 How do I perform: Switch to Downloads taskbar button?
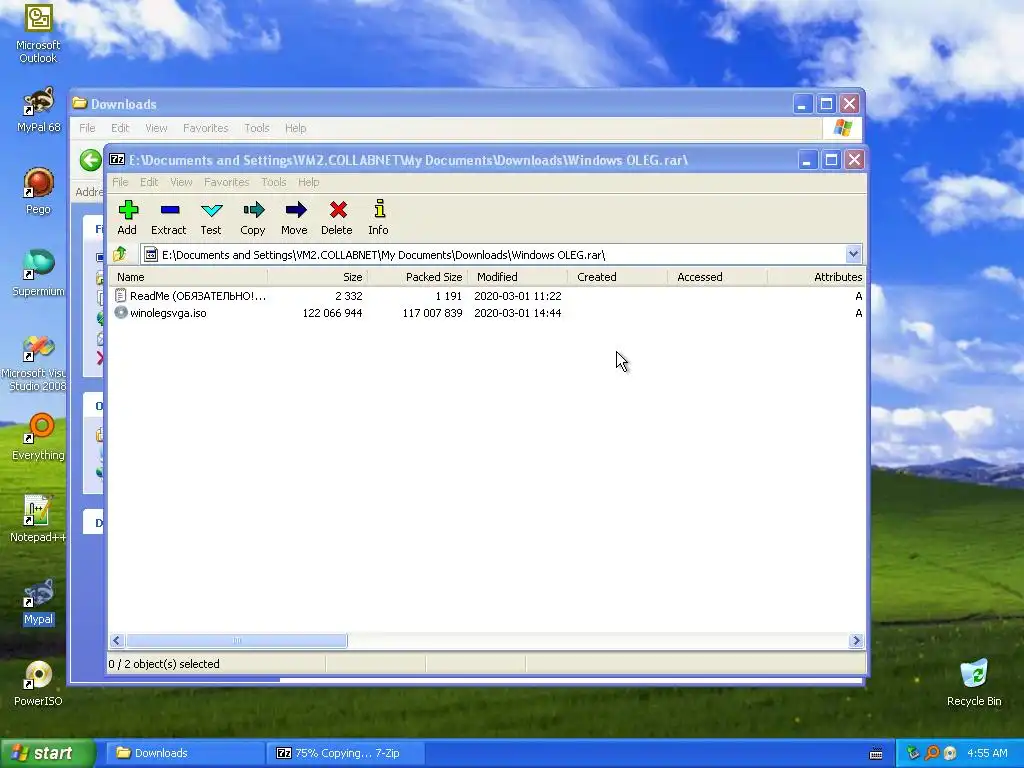184,753
